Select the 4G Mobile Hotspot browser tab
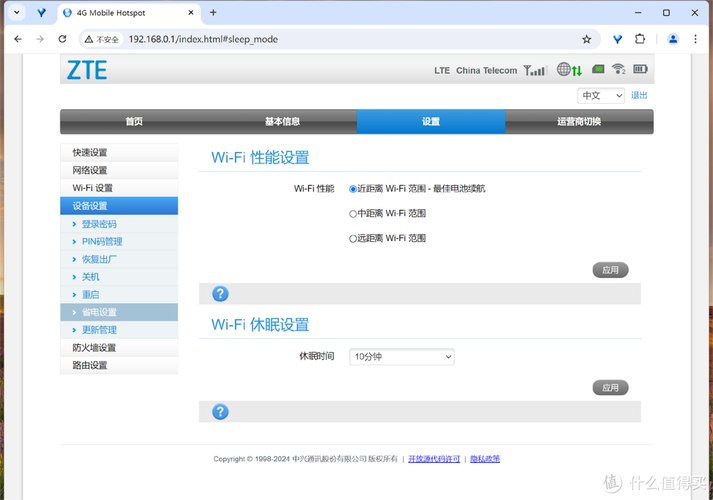The width and height of the screenshot is (713, 500). click(129, 13)
